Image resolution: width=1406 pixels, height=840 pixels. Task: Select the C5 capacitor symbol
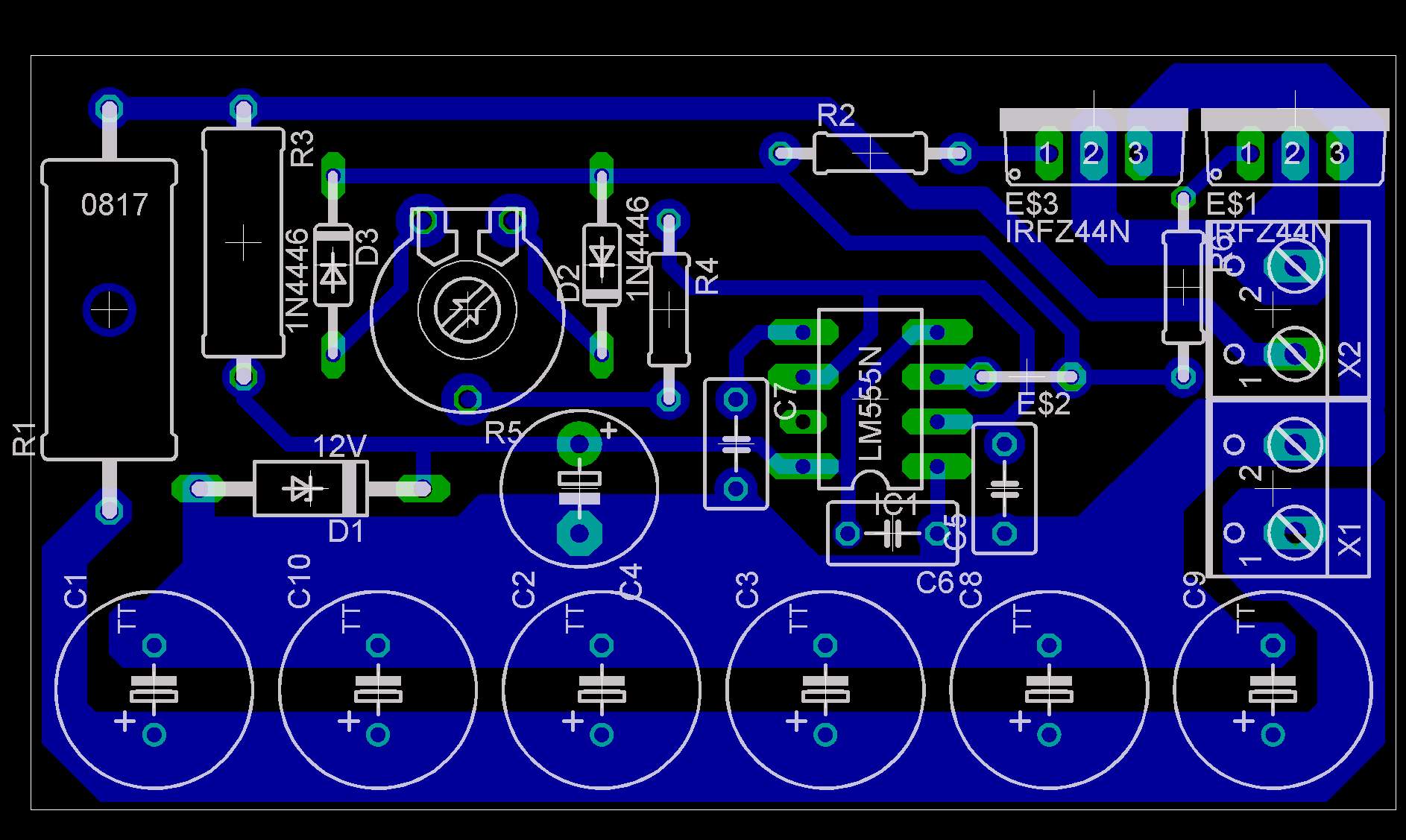tap(1005, 489)
